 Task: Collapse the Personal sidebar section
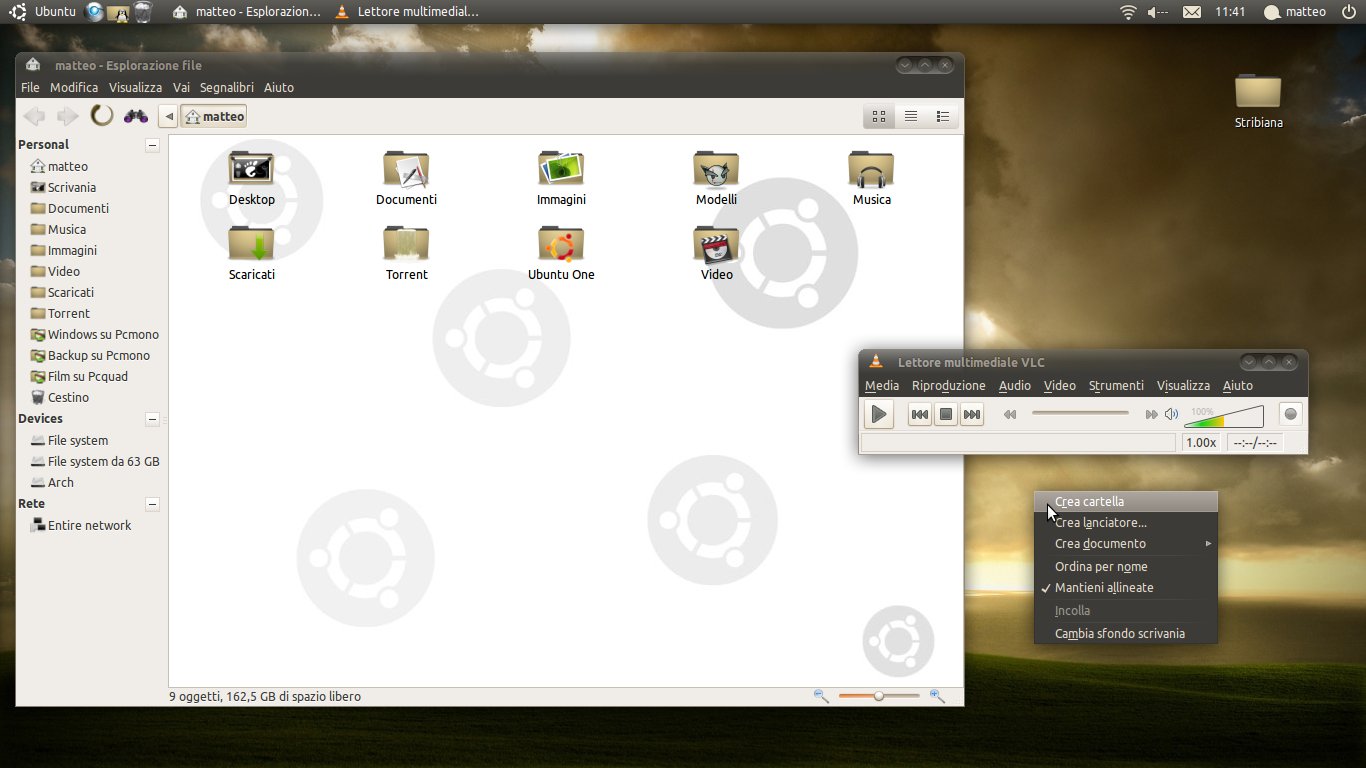[x=152, y=145]
